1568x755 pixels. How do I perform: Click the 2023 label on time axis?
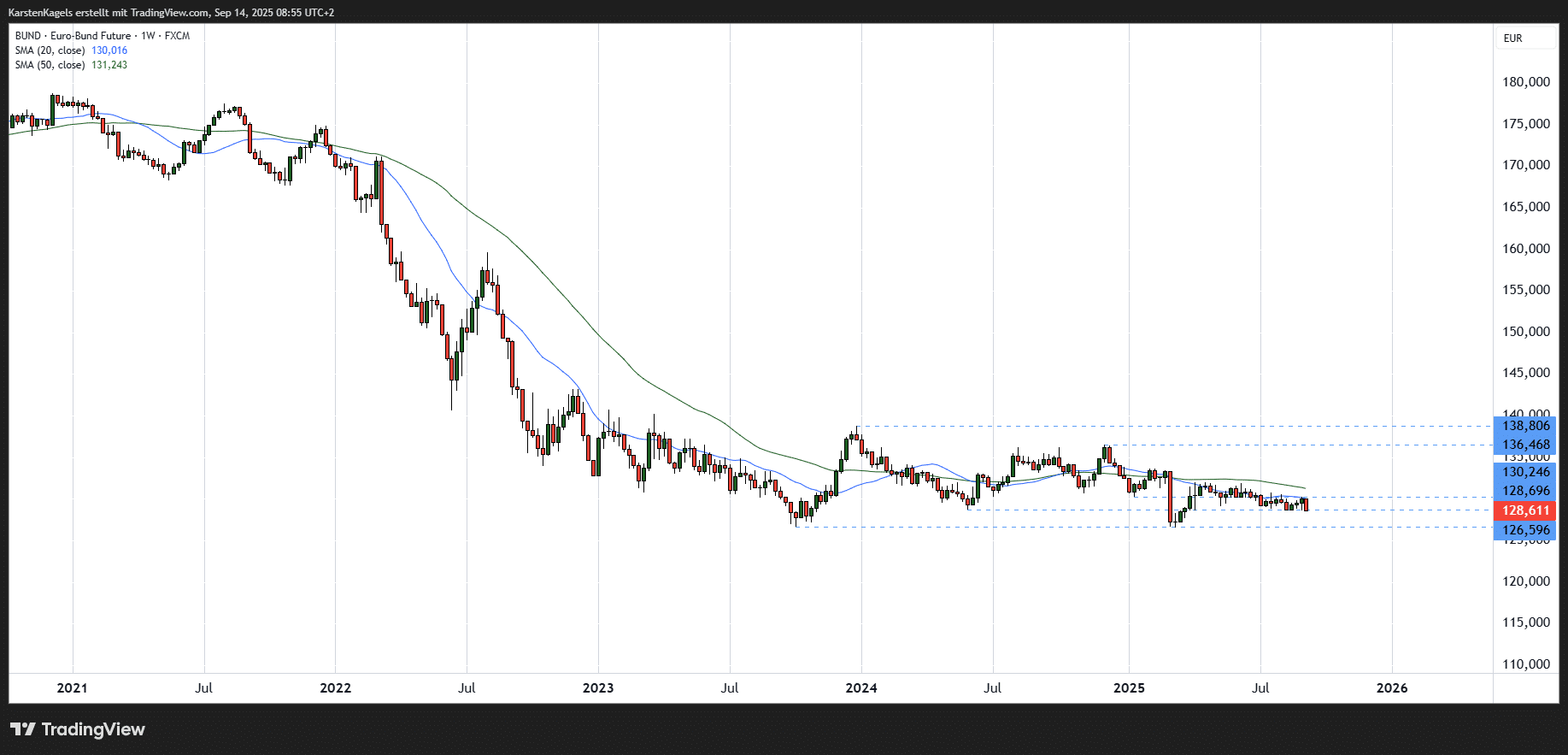pyautogui.click(x=598, y=688)
